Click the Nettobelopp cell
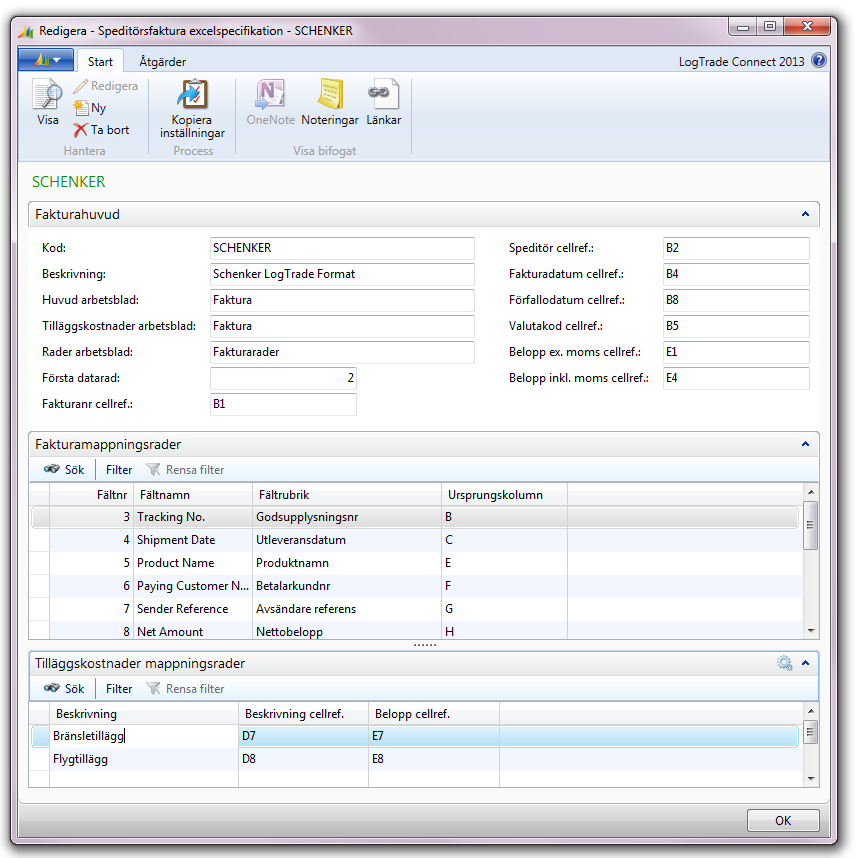The width and height of the screenshot is (859, 858). tap(347, 631)
